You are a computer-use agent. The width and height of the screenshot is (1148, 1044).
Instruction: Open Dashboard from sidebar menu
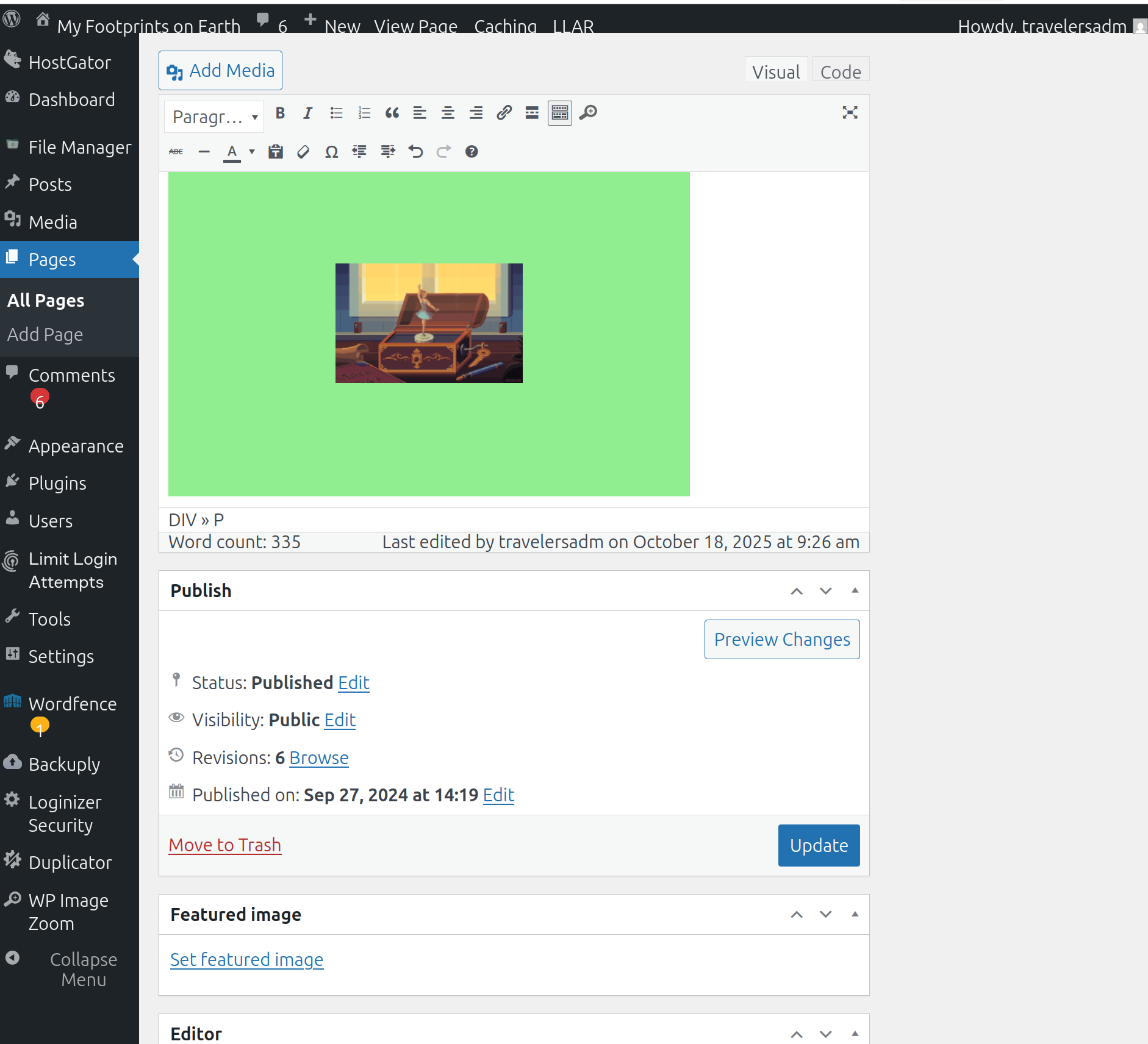click(x=70, y=100)
